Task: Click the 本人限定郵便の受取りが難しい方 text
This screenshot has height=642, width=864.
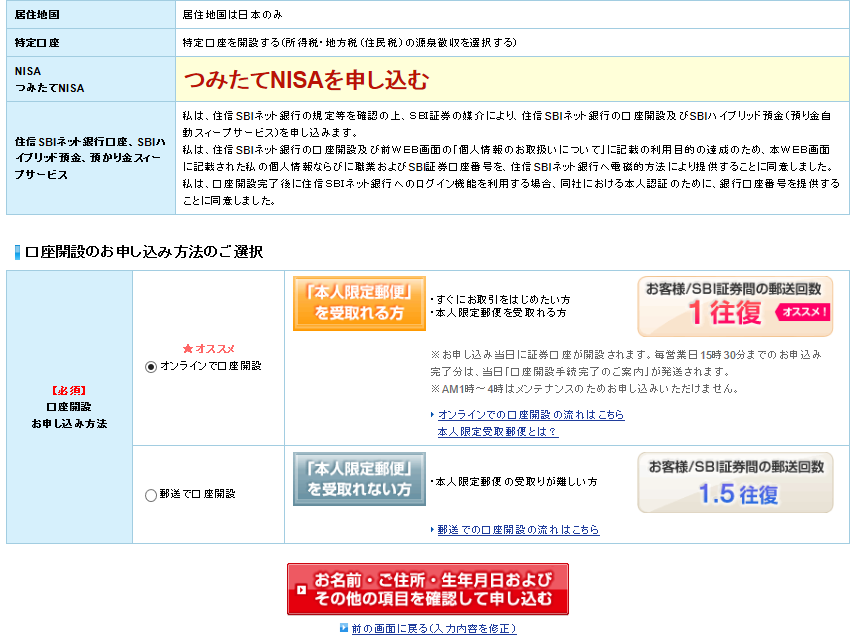Action: point(514,482)
